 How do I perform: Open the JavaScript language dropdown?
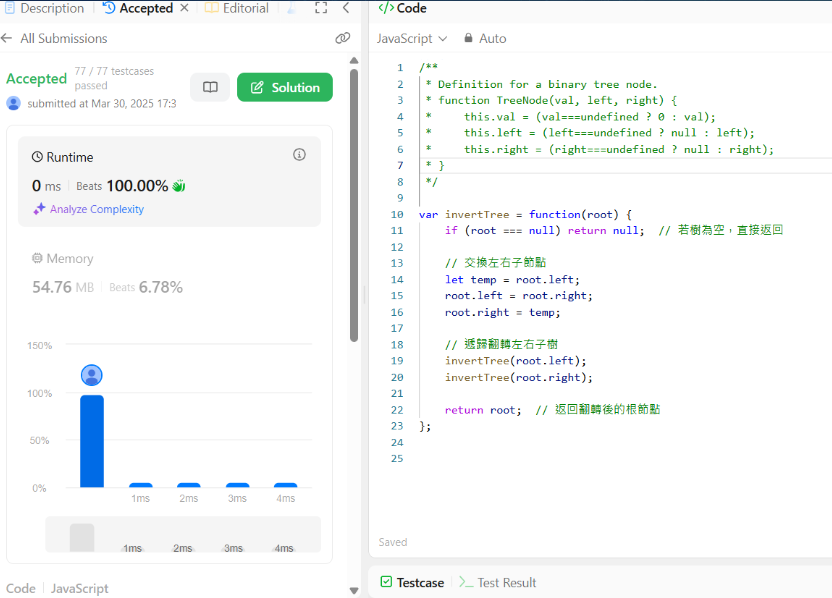[412, 38]
